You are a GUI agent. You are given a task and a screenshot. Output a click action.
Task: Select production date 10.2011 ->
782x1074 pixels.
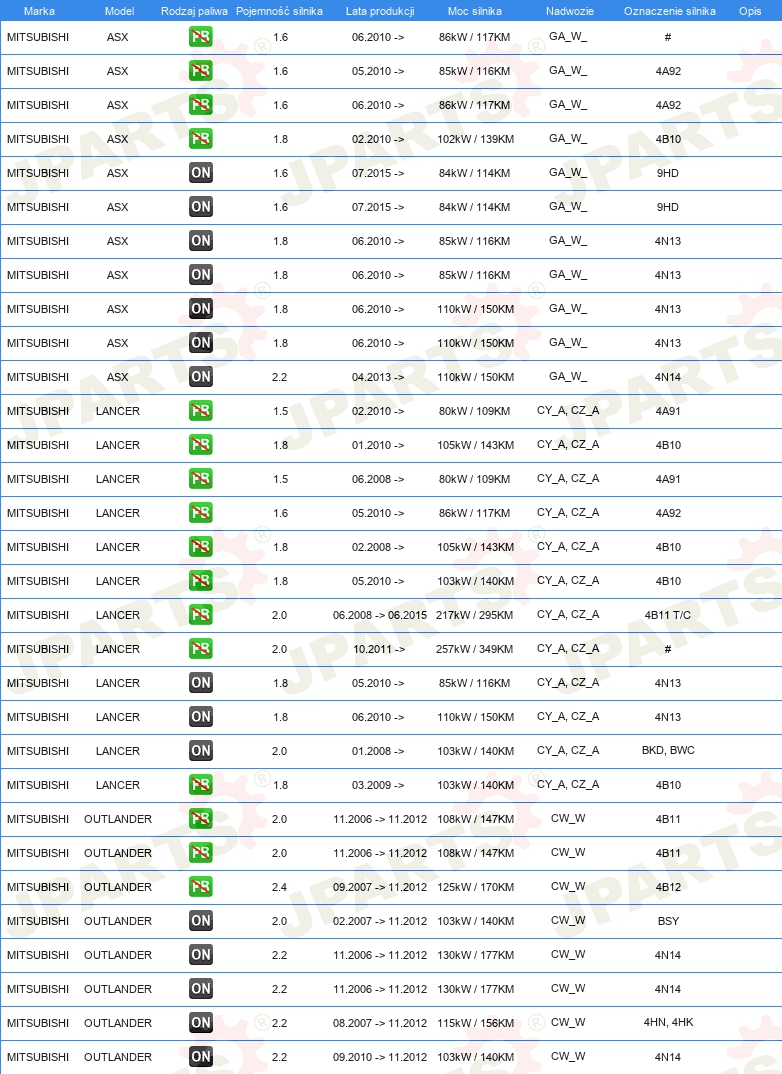(x=379, y=649)
